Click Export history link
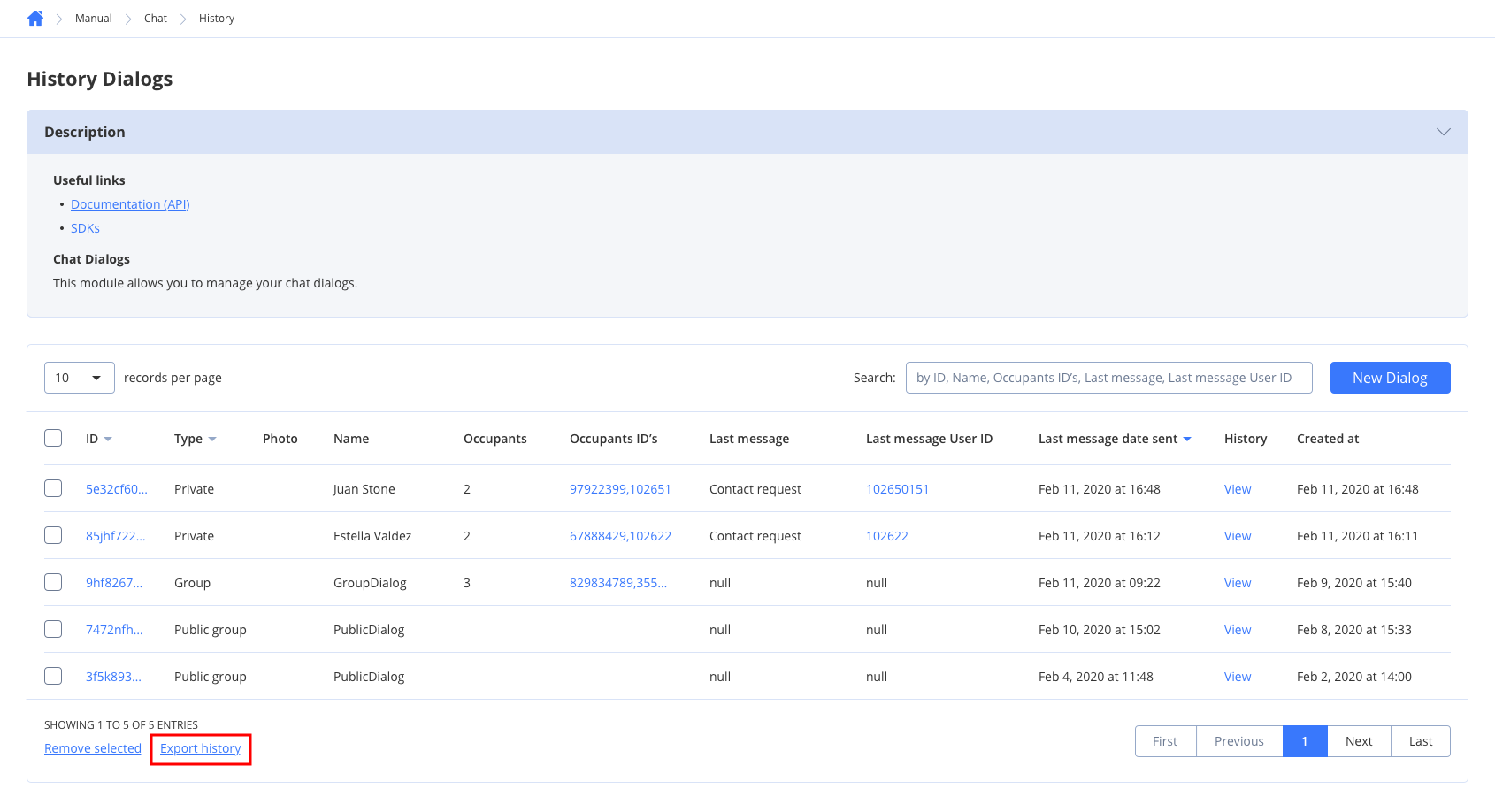Image resolution: width=1495 pixels, height=812 pixels. pos(201,748)
